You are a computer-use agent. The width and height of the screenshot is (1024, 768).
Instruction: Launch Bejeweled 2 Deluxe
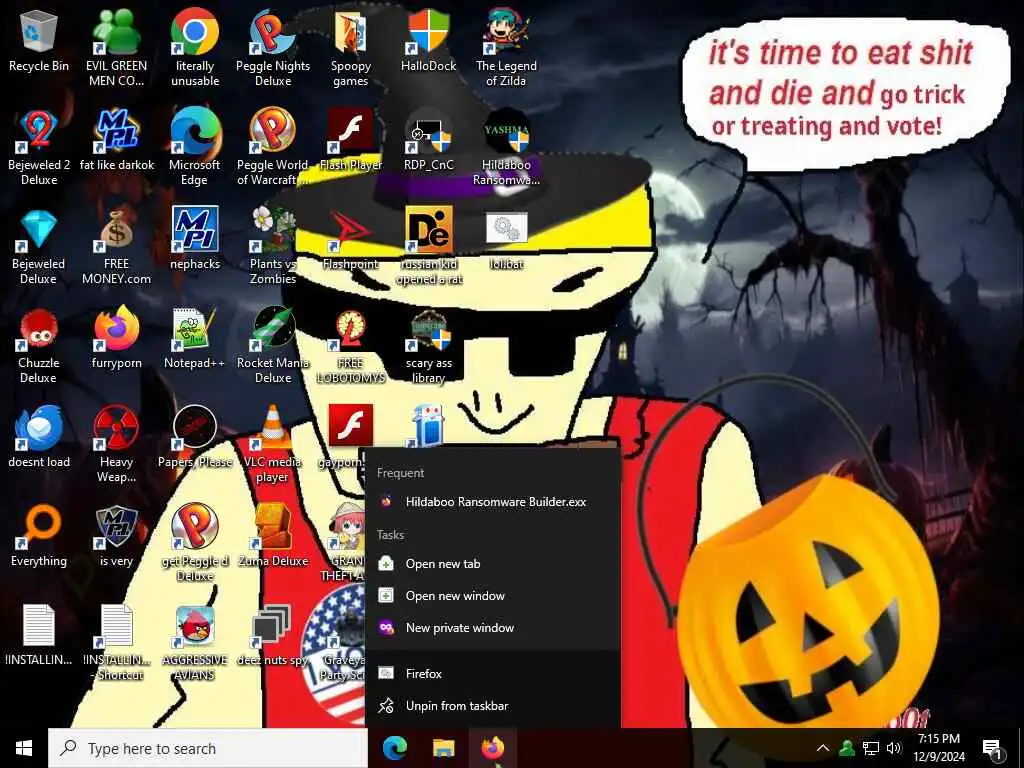point(39,146)
